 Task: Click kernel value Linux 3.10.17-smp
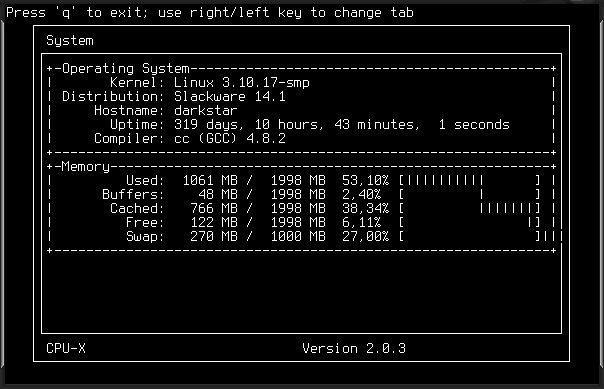coord(242,82)
